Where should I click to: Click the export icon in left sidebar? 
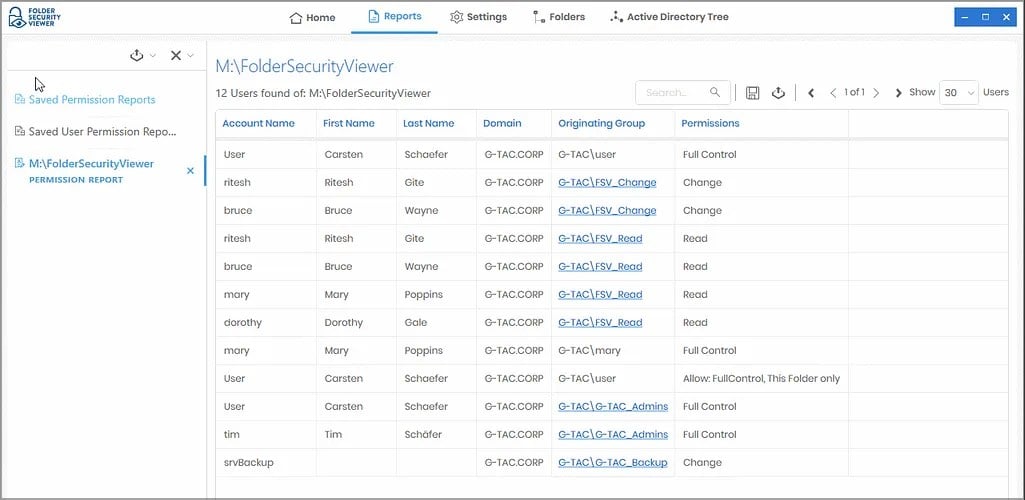(x=137, y=56)
